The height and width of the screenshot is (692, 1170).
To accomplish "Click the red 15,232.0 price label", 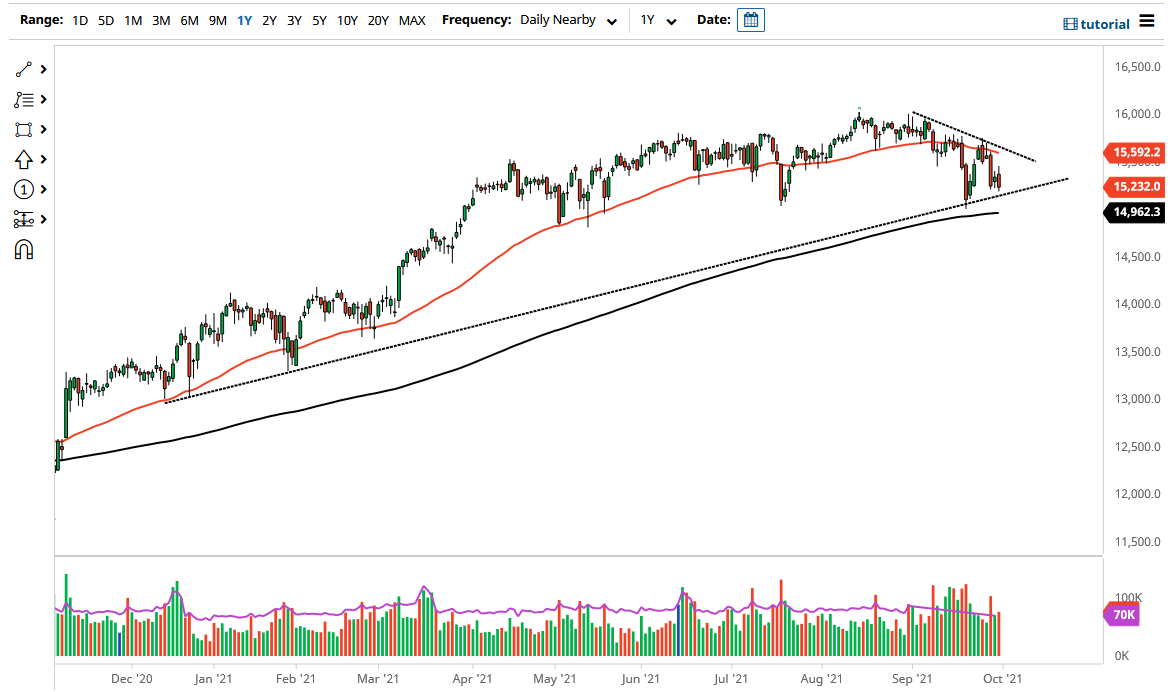I will click(1134, 187).
